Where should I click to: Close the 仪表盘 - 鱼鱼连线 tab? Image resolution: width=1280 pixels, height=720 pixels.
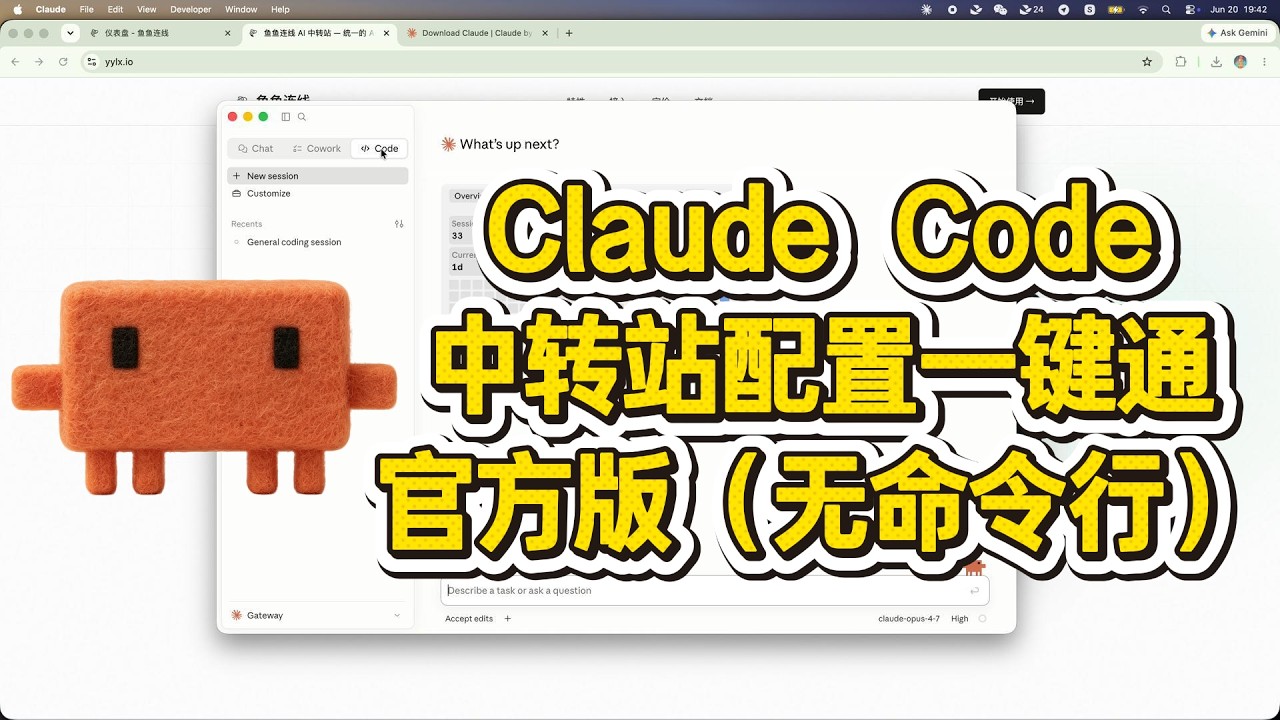click(227, 33)
